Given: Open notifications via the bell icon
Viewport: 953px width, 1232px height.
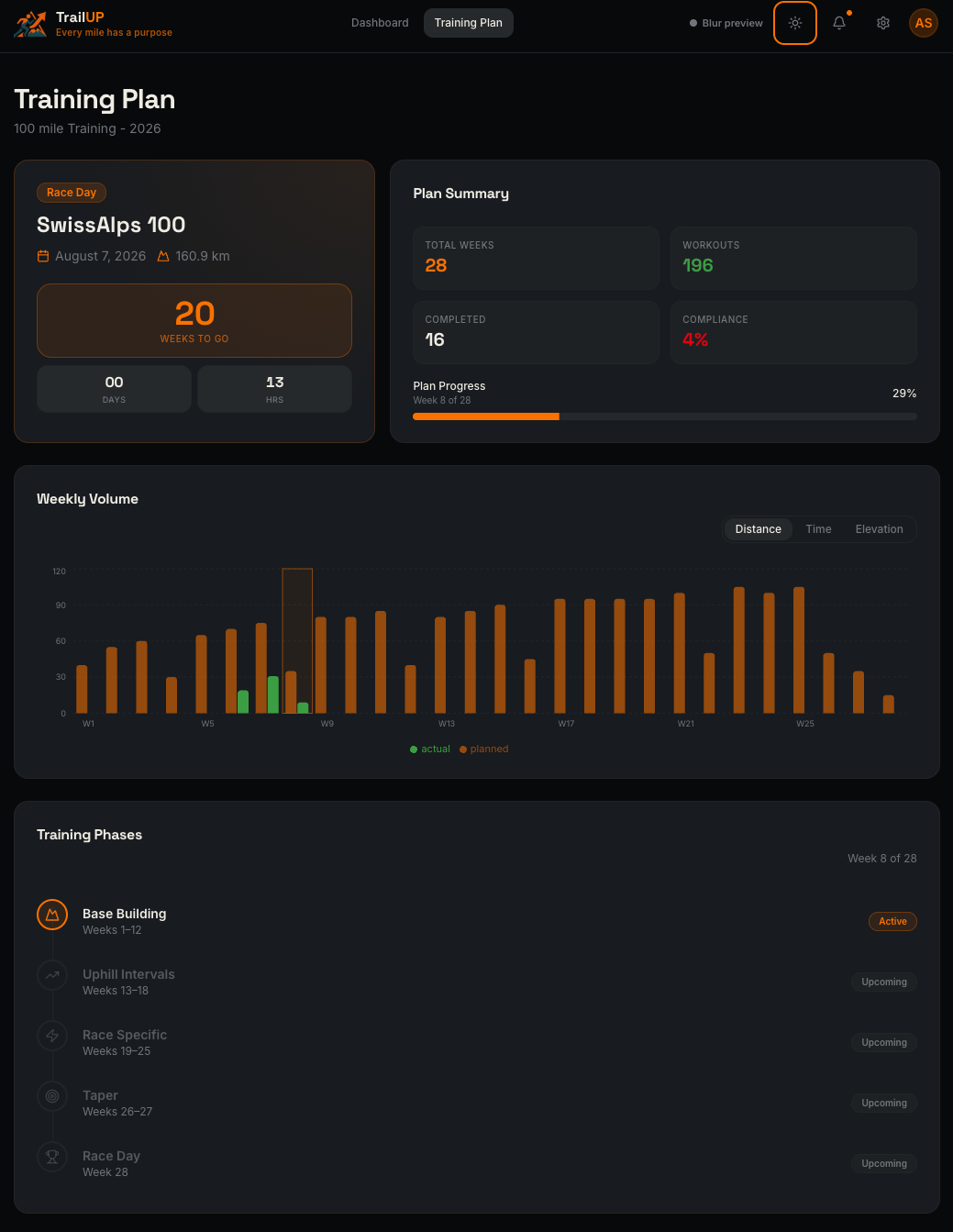Looking at the screenshot, I should click(838, 23).
